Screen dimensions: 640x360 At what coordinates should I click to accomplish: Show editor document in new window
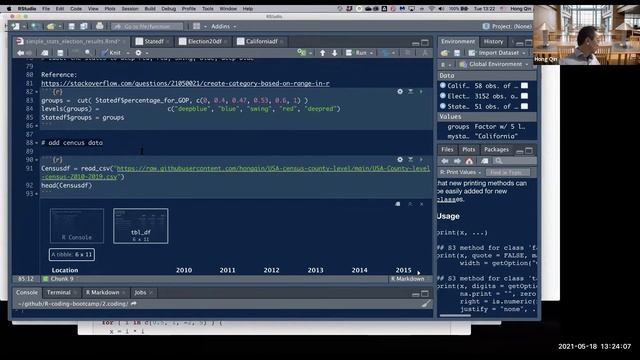pos(45,53)
